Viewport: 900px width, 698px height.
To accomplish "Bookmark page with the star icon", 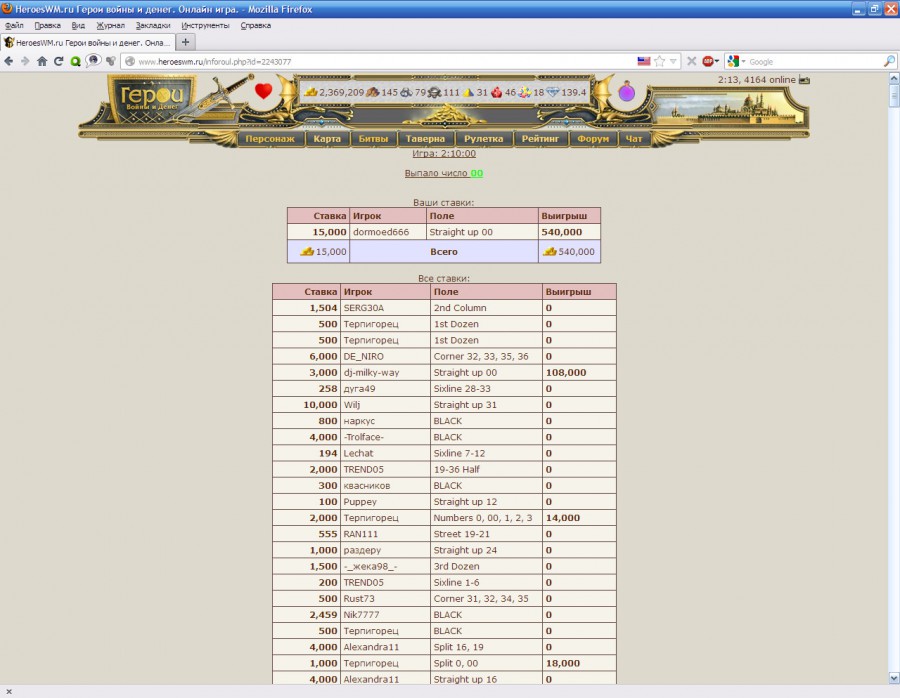I will 660,61.
